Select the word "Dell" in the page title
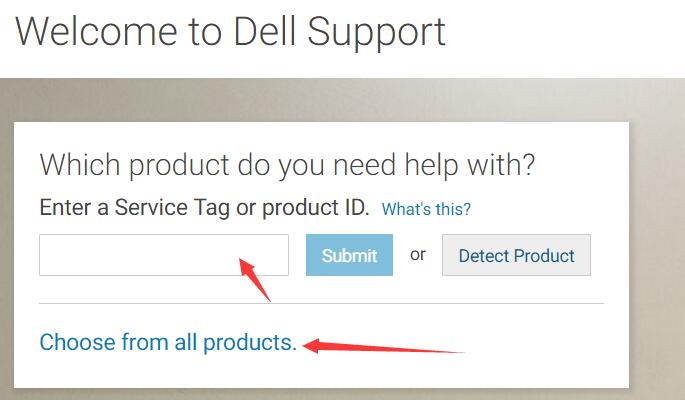Screen dimensions: 685x400 [265, 32]
